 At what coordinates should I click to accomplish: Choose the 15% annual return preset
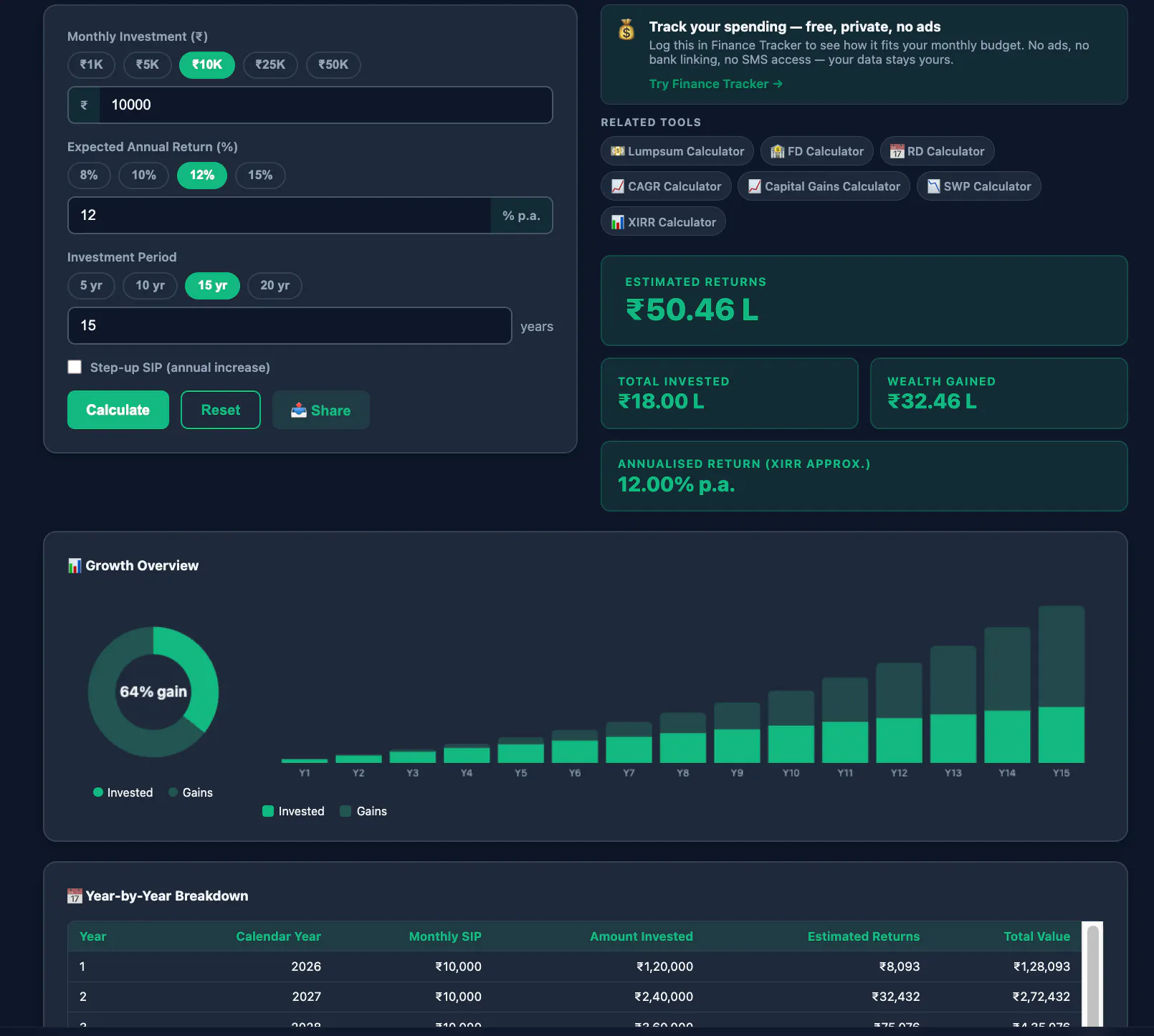coord(260,175)
